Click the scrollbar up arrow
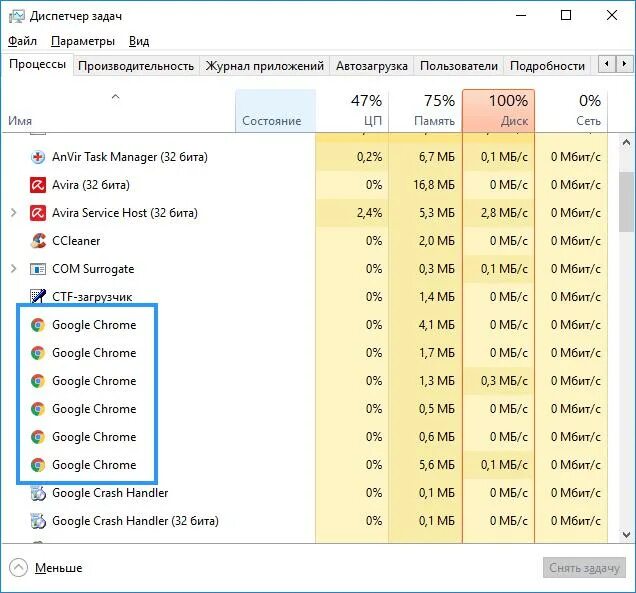This screenshot has width=636, height=593. (626, 142)
